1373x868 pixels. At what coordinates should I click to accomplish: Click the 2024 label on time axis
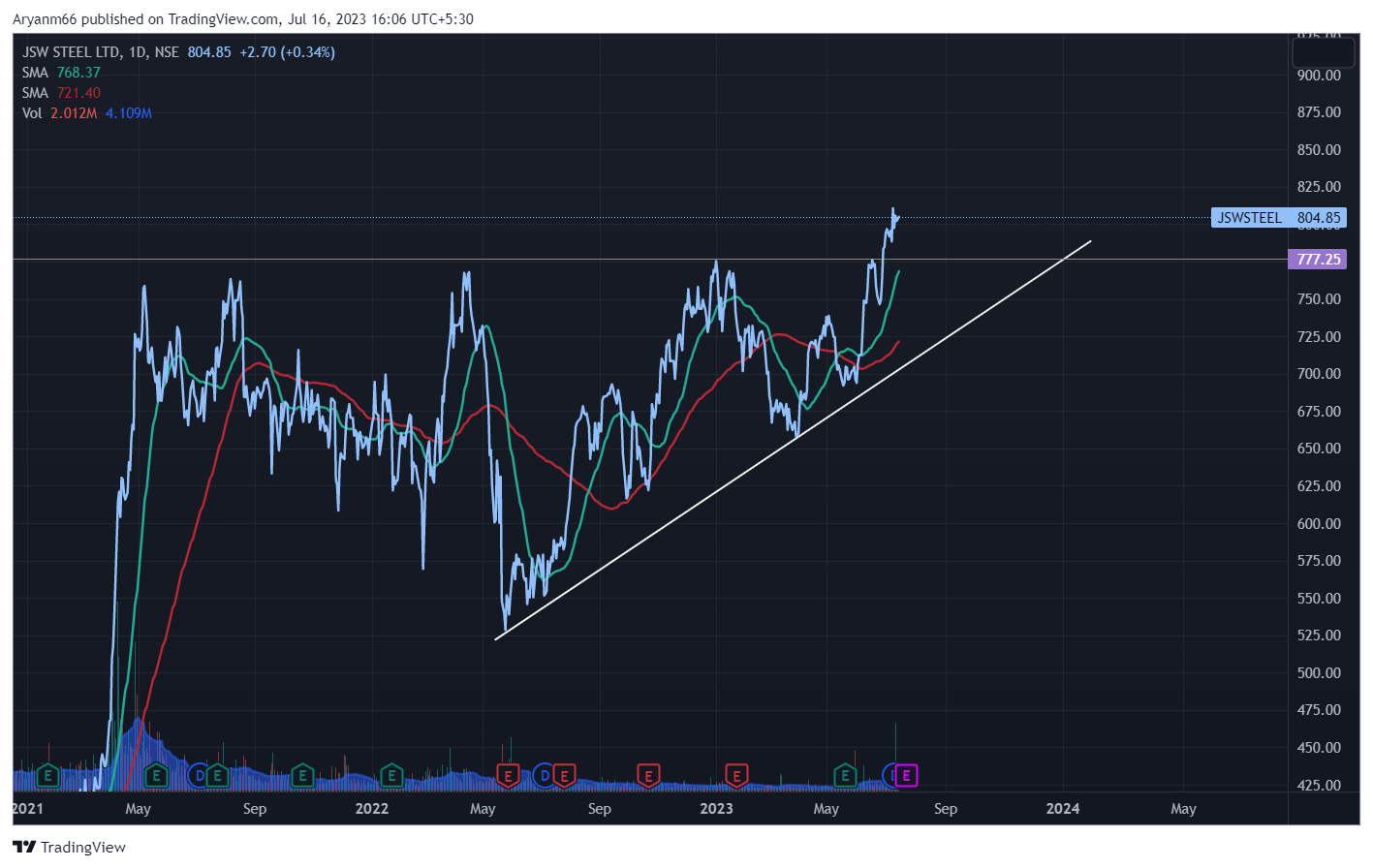click(x=1063, y=809)
